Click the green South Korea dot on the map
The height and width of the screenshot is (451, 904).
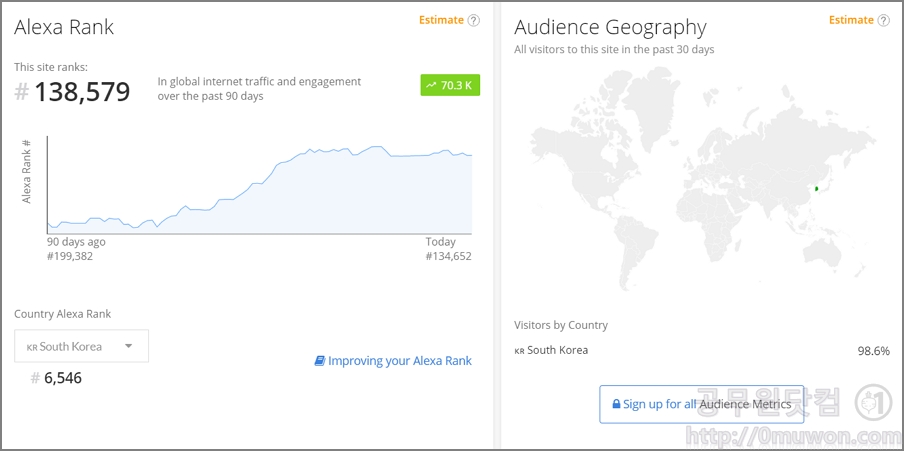point(817,188)
